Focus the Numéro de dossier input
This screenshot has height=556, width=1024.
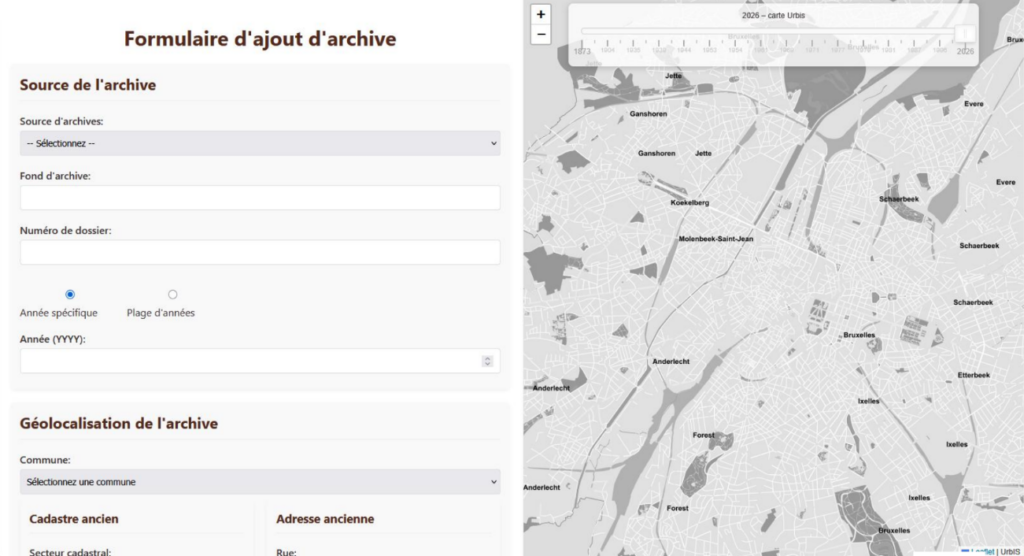click(260, 252)
